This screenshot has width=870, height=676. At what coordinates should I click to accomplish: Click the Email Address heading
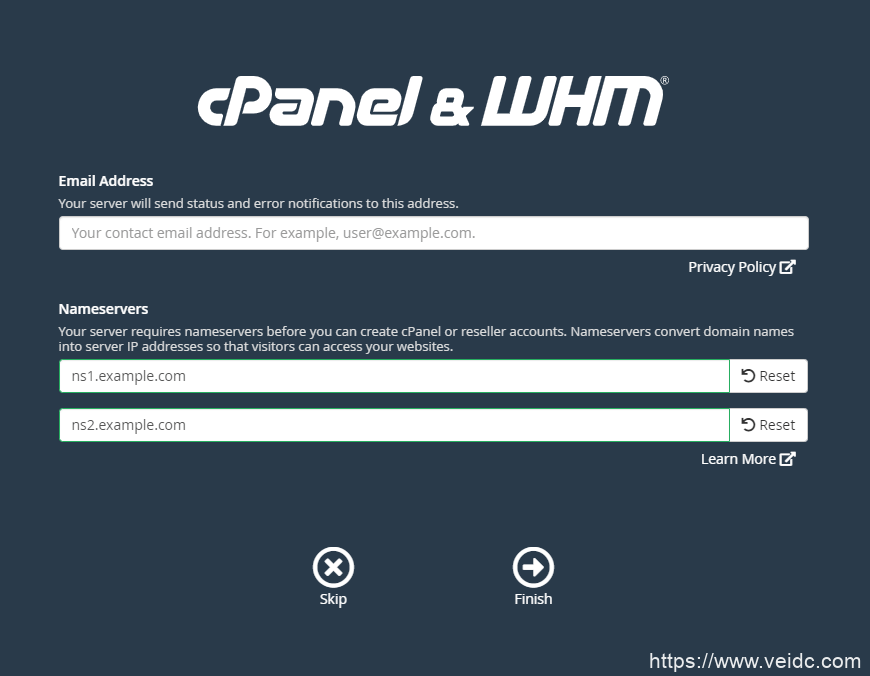tap(105, 181)
